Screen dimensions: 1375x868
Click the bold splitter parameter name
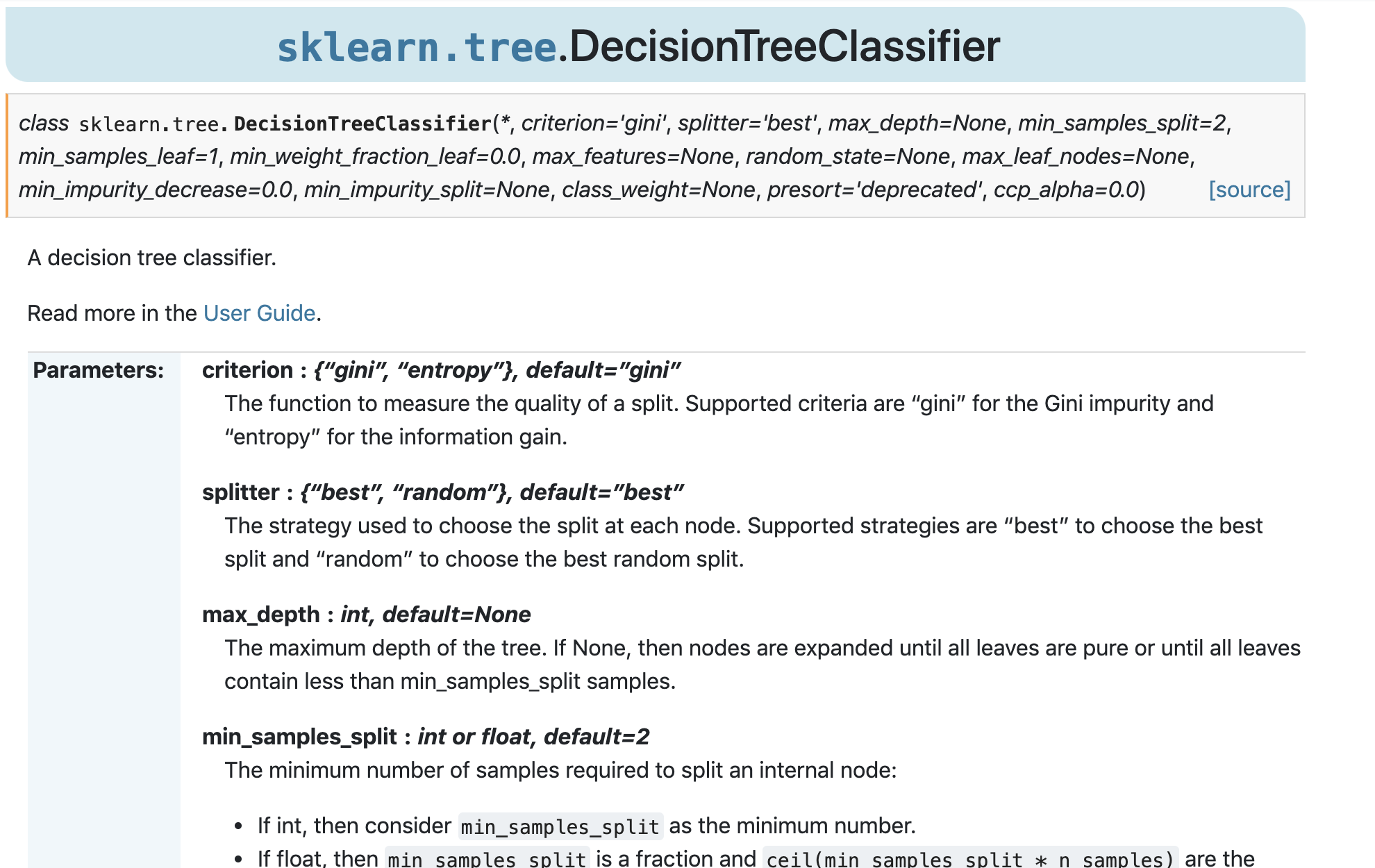[240, 492]
